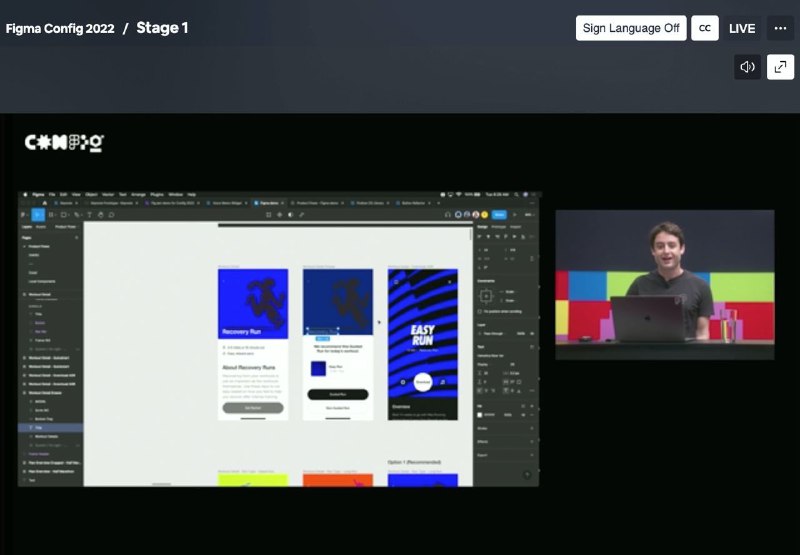Expand the video player to fullscreen
The height and width of the screenshot is (555, 800).
coord(780,67)
